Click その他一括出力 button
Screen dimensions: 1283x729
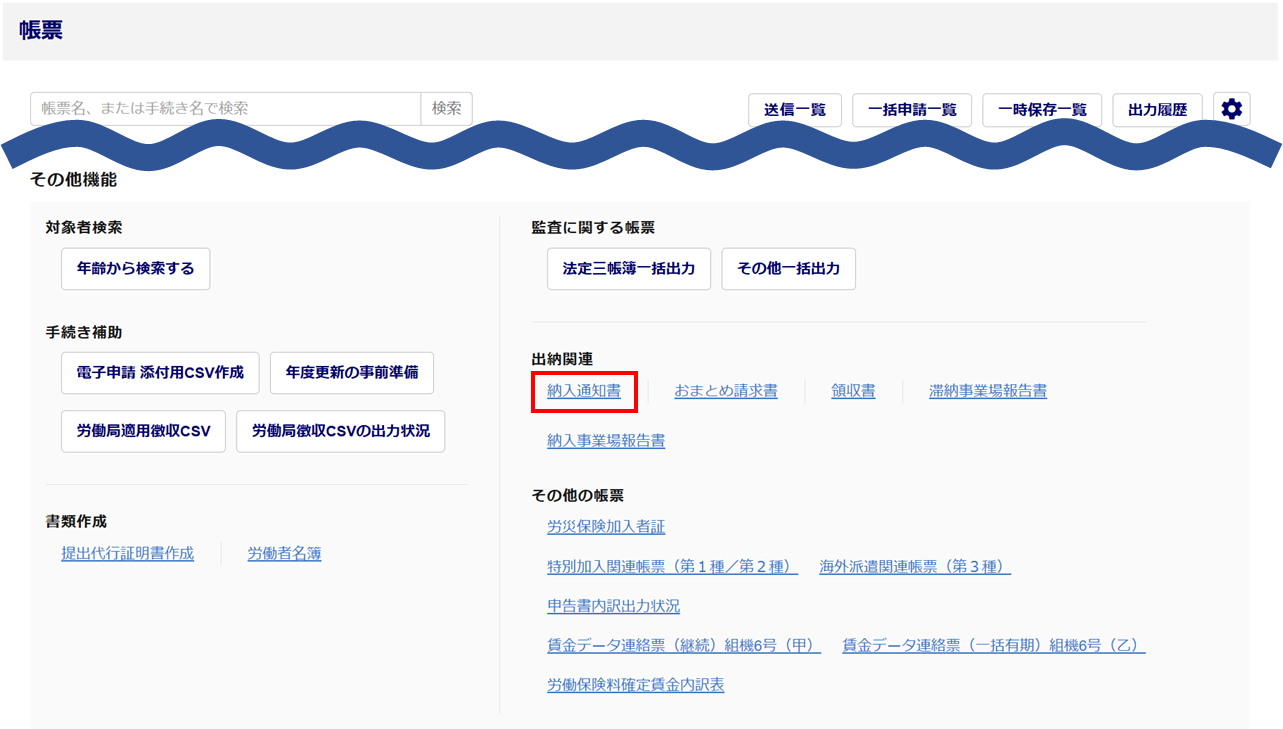[x=789, y=269]
